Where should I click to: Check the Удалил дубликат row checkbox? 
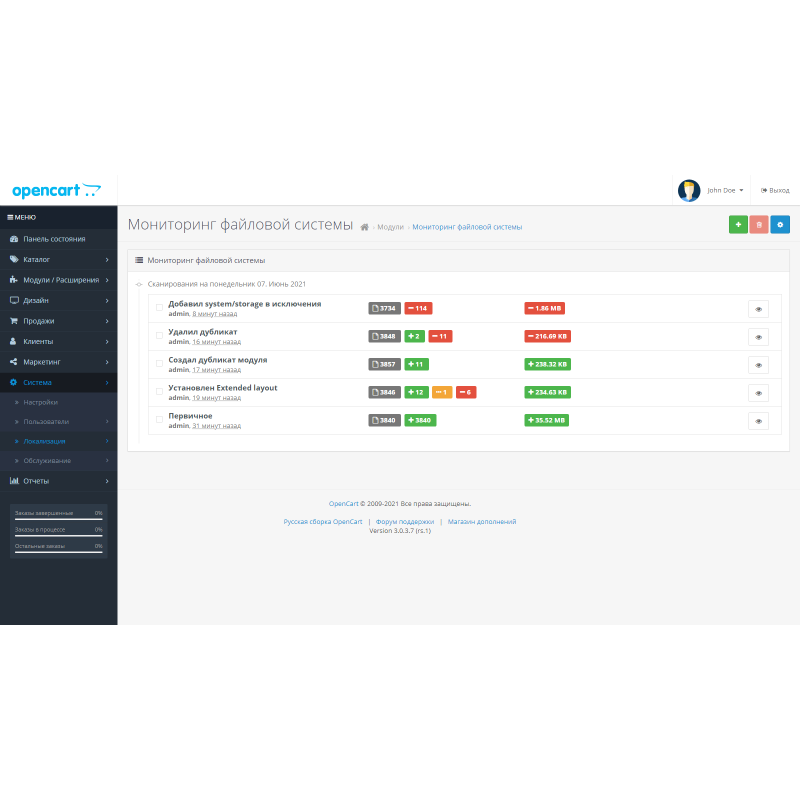pos(160,336)
